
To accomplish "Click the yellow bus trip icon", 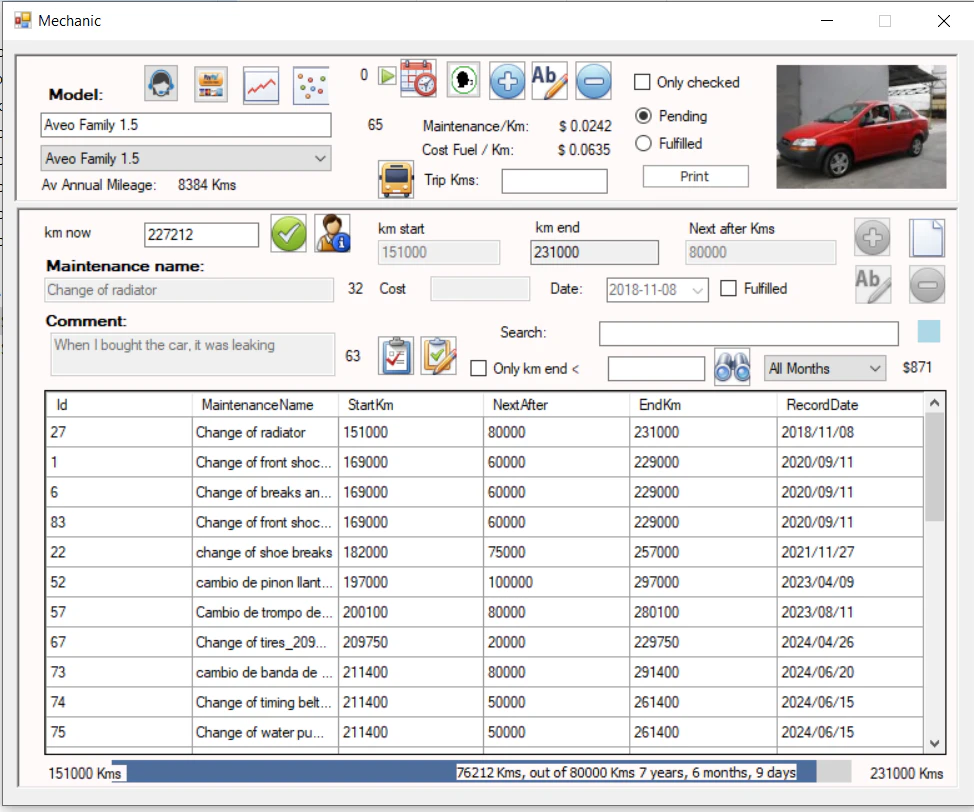I will coord(396,180).
